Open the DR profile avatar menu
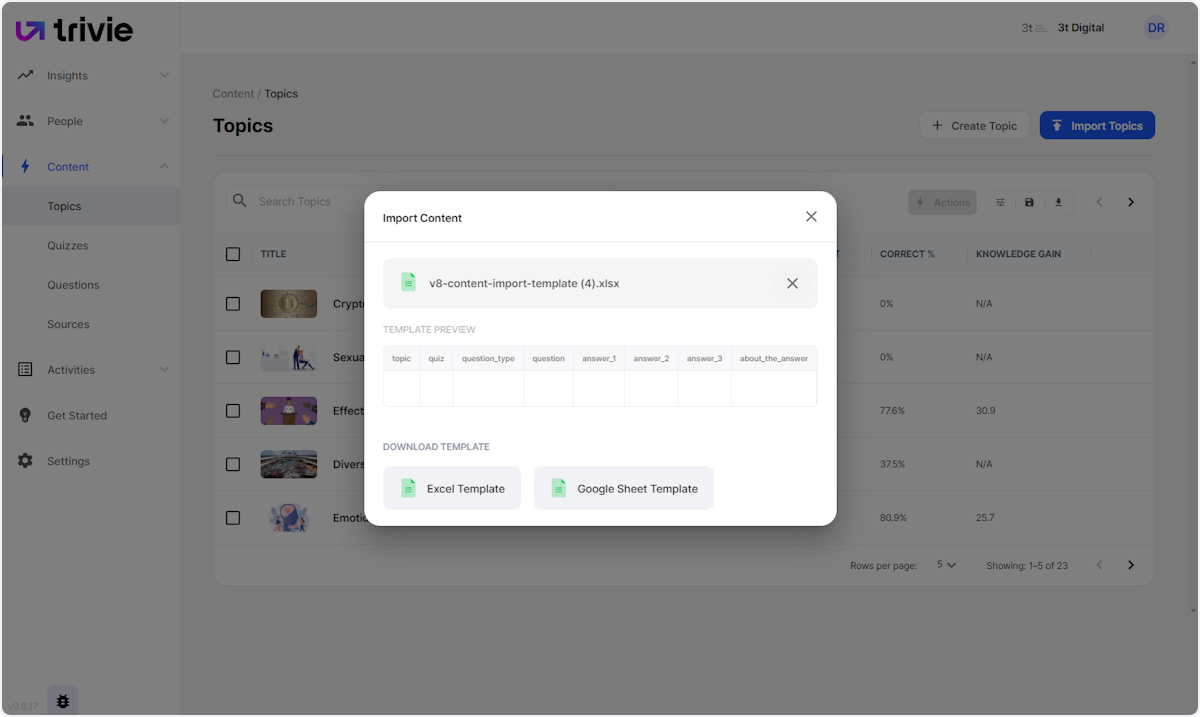This screenshot has height=717, width=1200. tap(1156, 27)
